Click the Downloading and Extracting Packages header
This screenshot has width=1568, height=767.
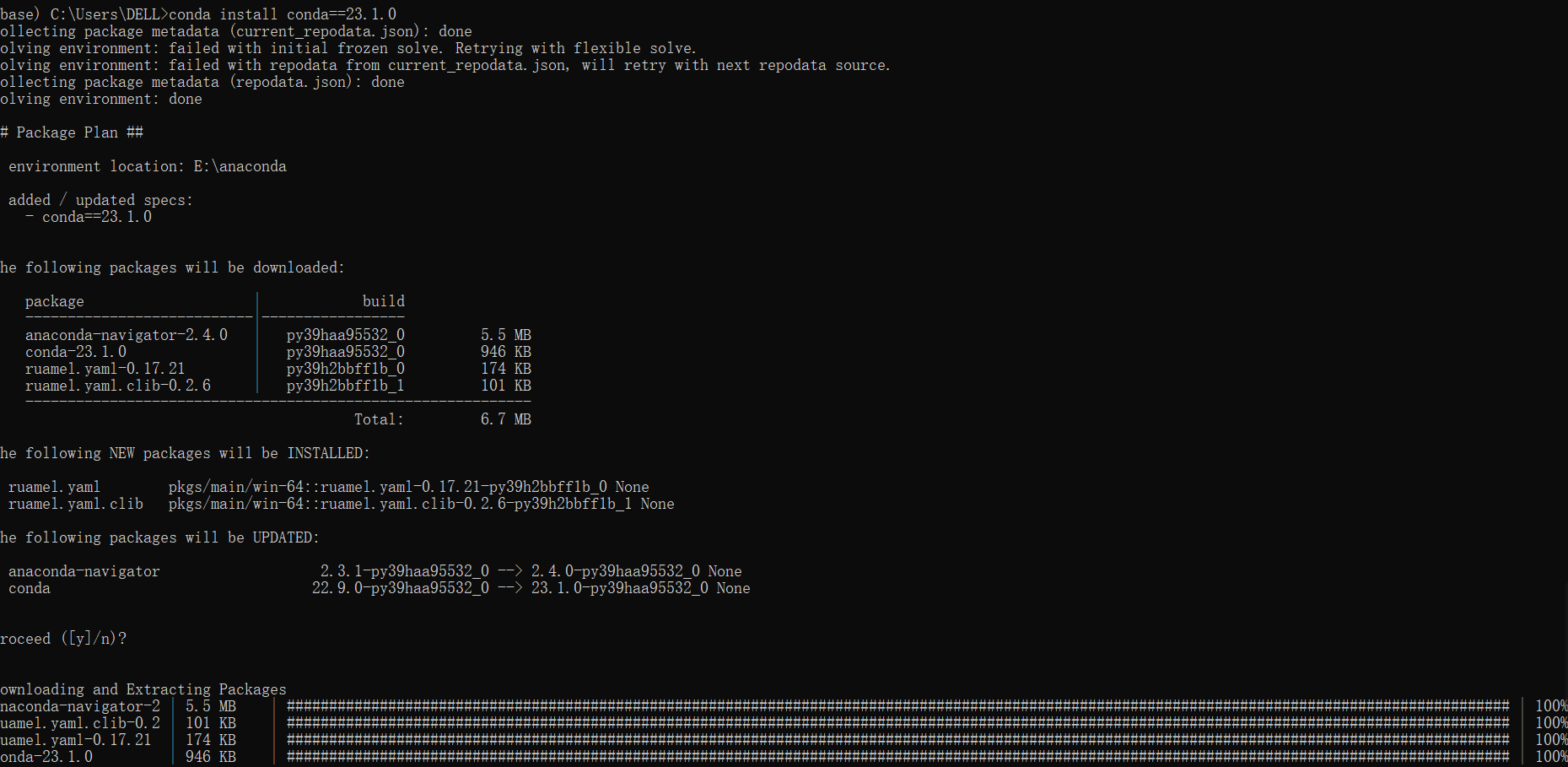coord(143,689)
